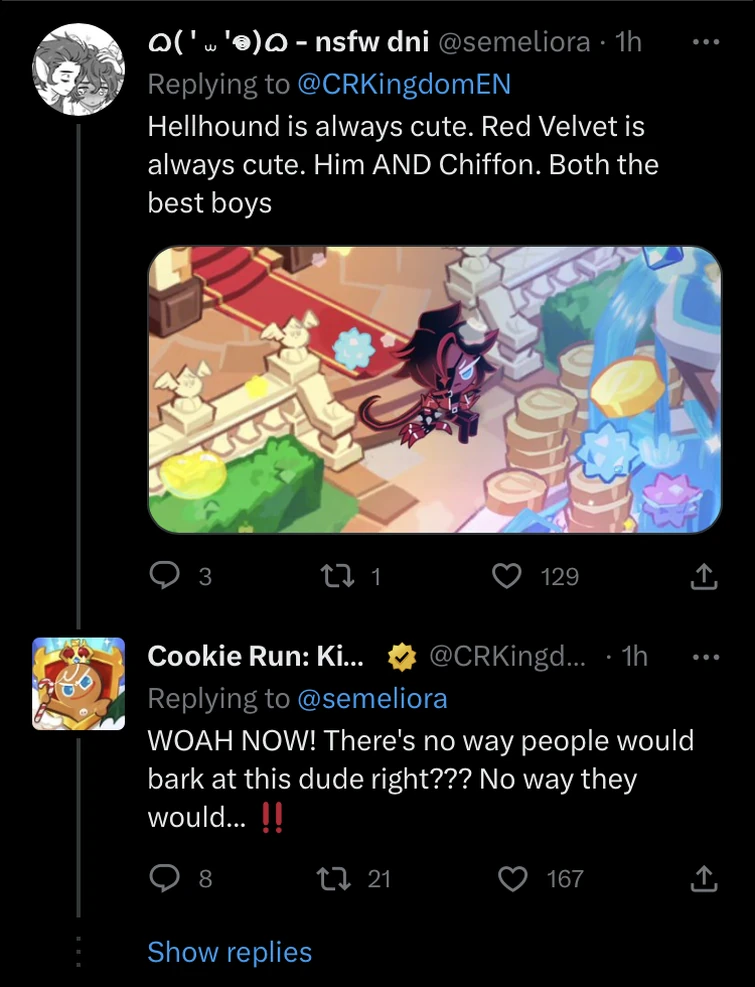This screenshot has height=987, width=755.
Task: Open more options menu on Cookie Run's reply
Action: 707,656
